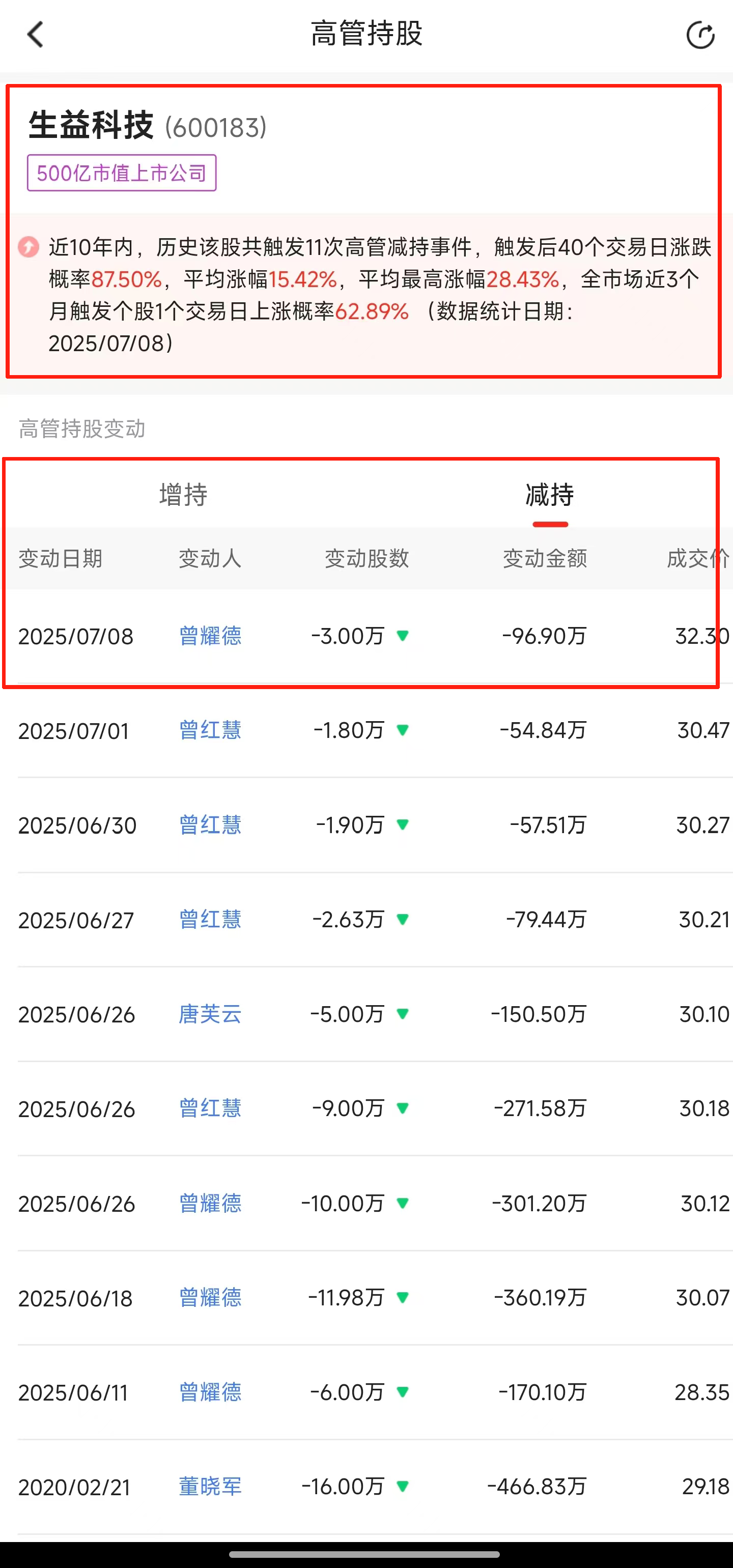Image resolution: width=733 pixels, height=1568 pixels.
Task: Tap the 变动金额 column header
Action: pyautogui.click(x=545, y=558)
